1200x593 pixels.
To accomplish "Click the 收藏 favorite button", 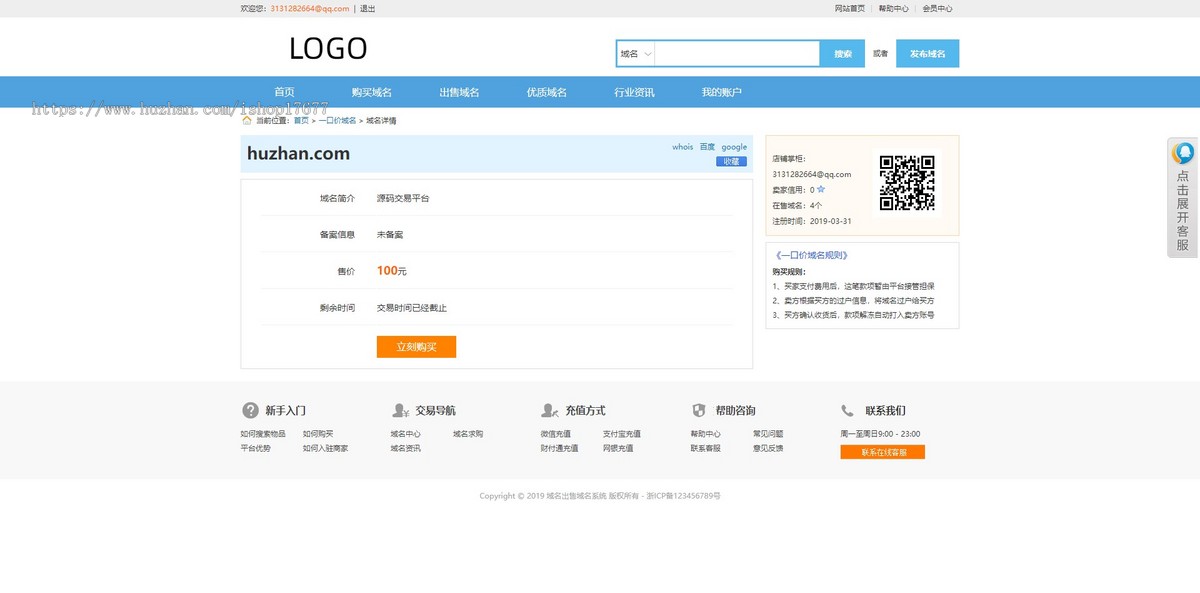I will click(x=731, y=161).
